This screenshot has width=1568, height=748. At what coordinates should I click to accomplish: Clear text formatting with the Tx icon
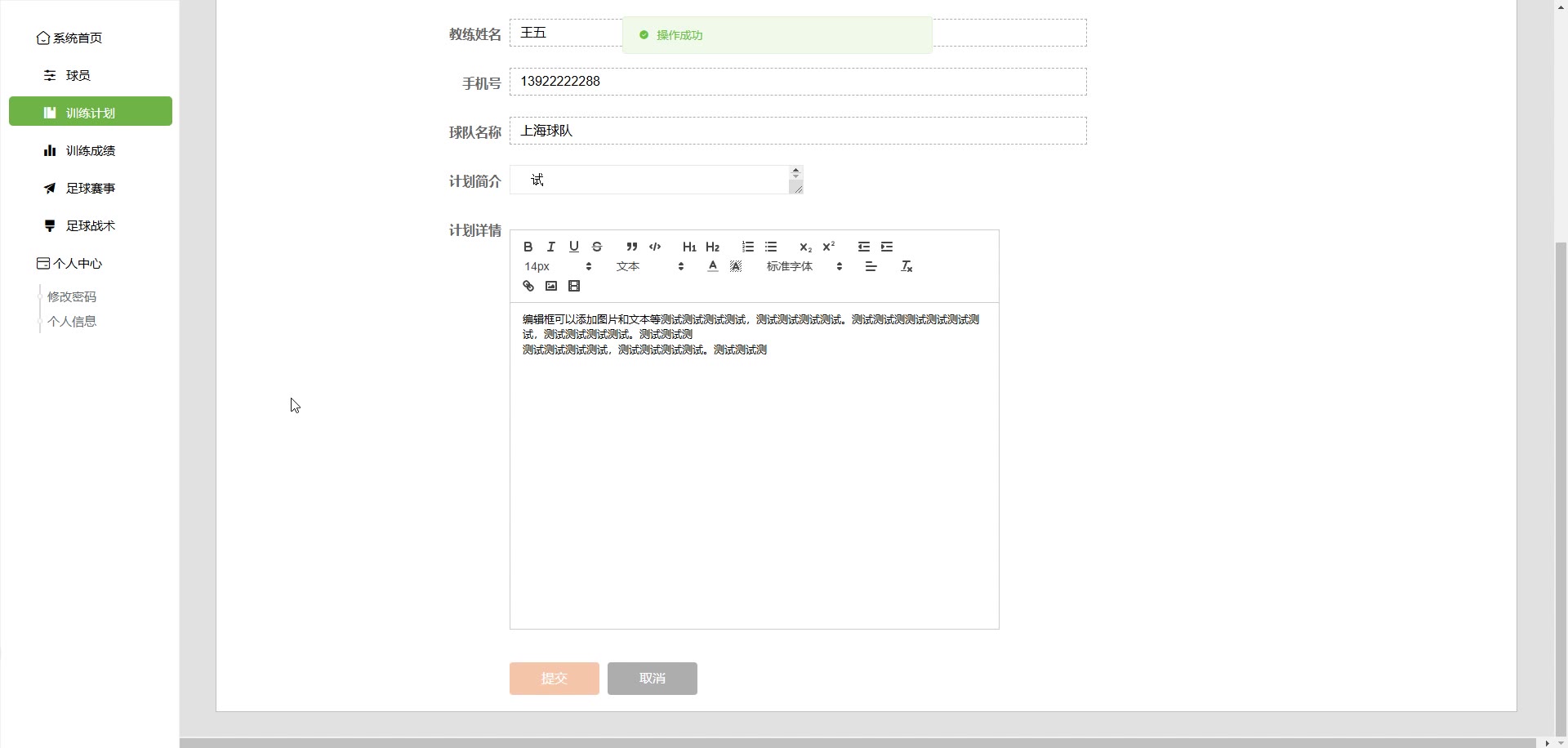906,266
